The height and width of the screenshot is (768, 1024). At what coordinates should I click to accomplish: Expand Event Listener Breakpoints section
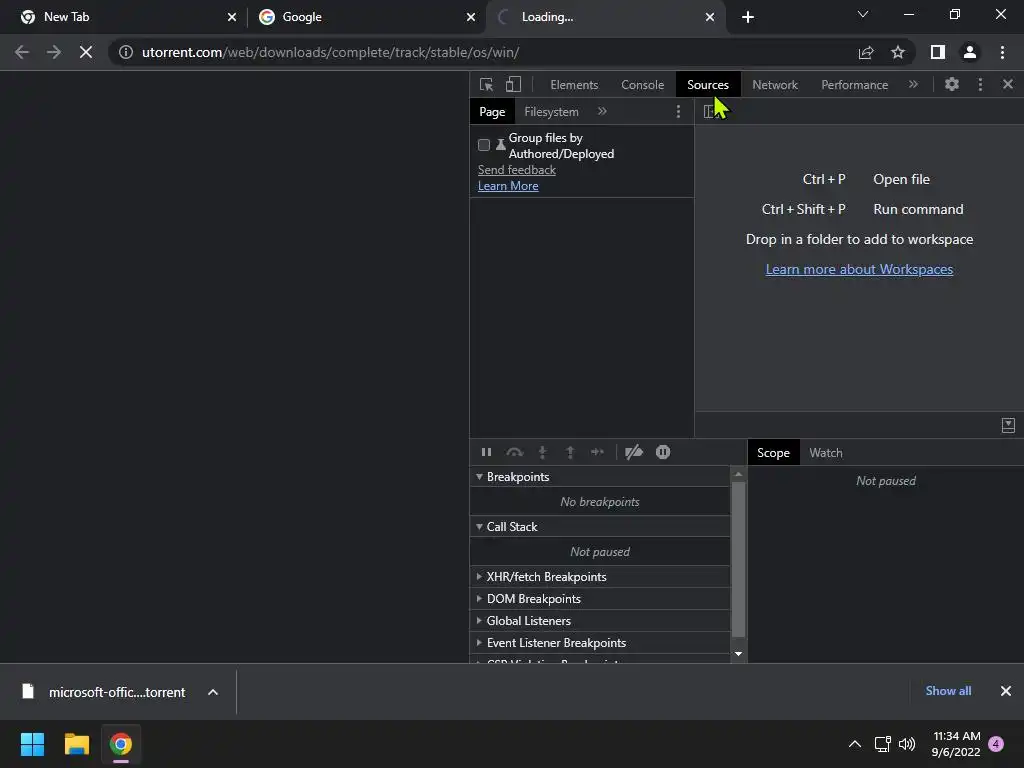click(600, 643)
